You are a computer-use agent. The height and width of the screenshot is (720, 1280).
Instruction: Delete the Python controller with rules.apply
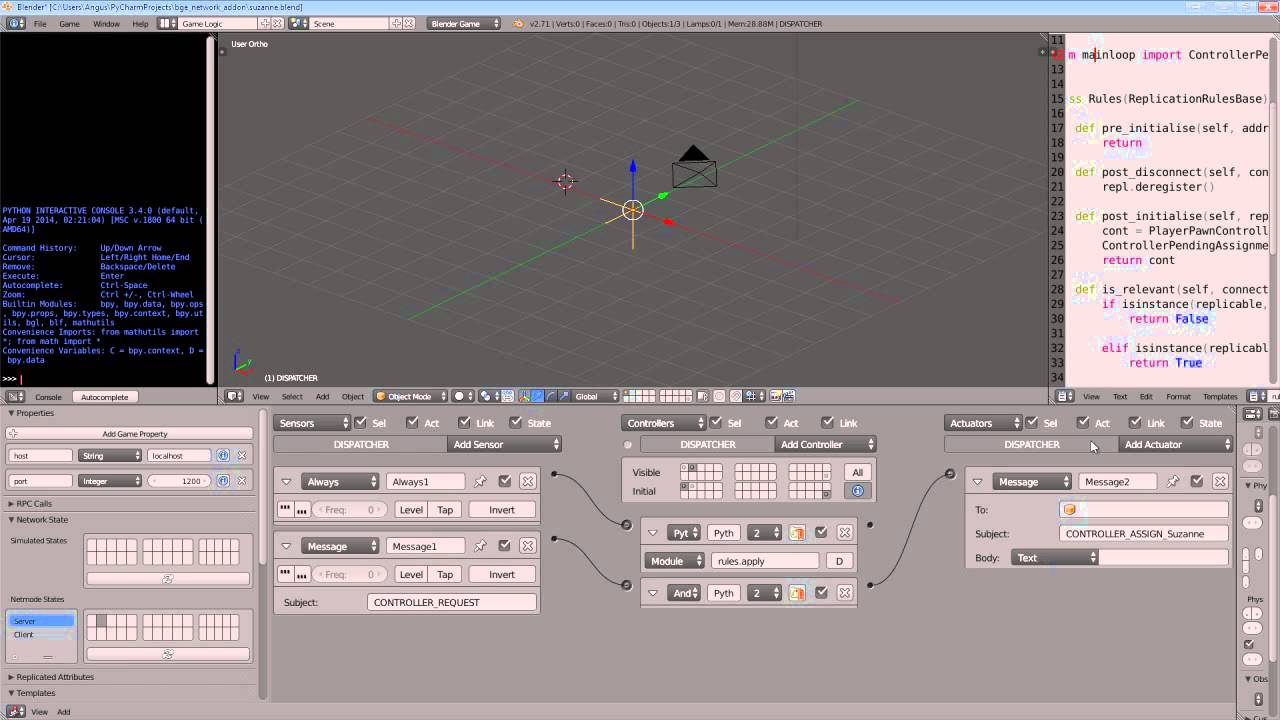[845, 533]
